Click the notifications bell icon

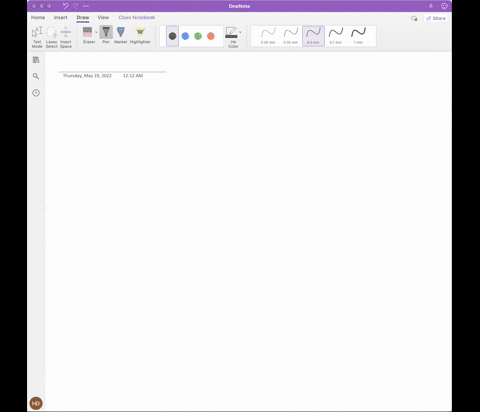tap(431, 6)
